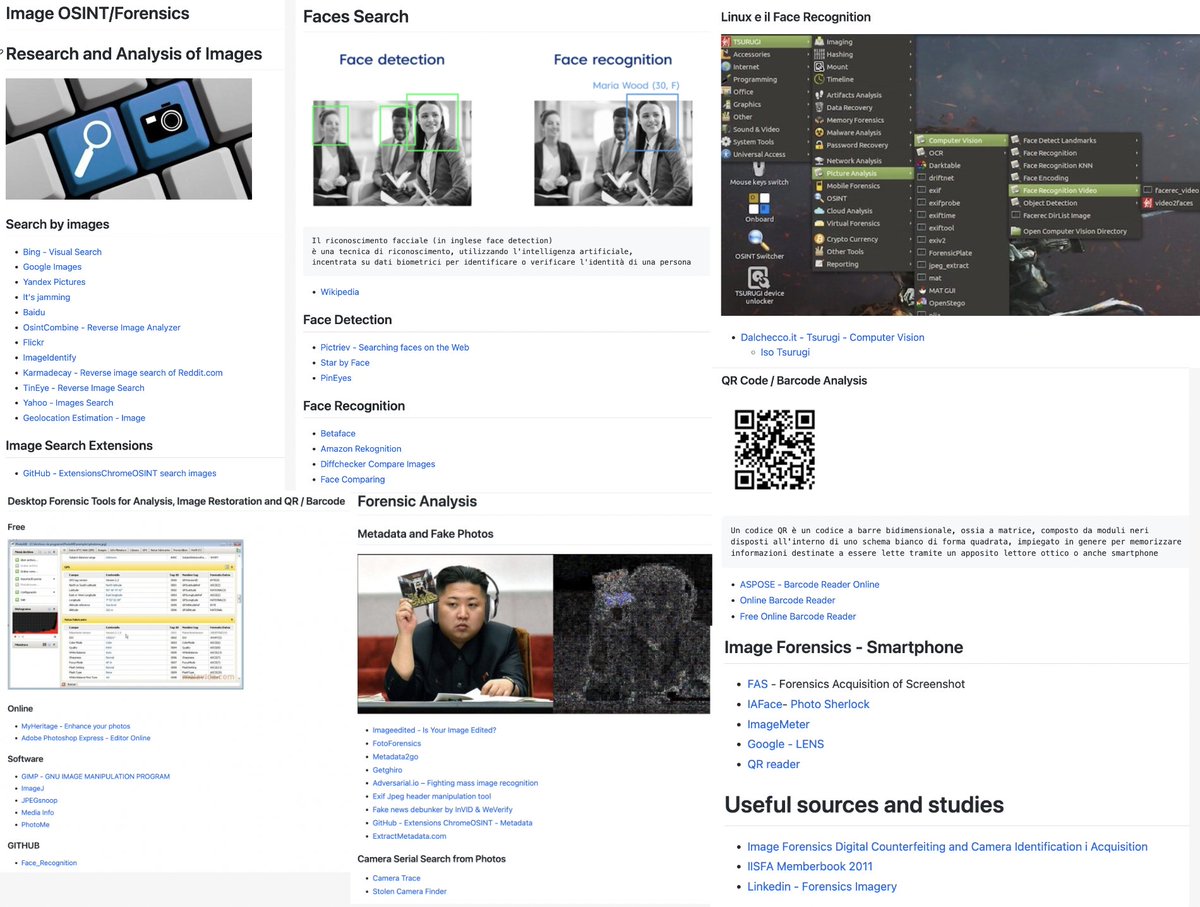The height and width of the screenshot is (907, 1200).
Task: Click the Mobile Forensics phone icon
Action: (818, 186)
